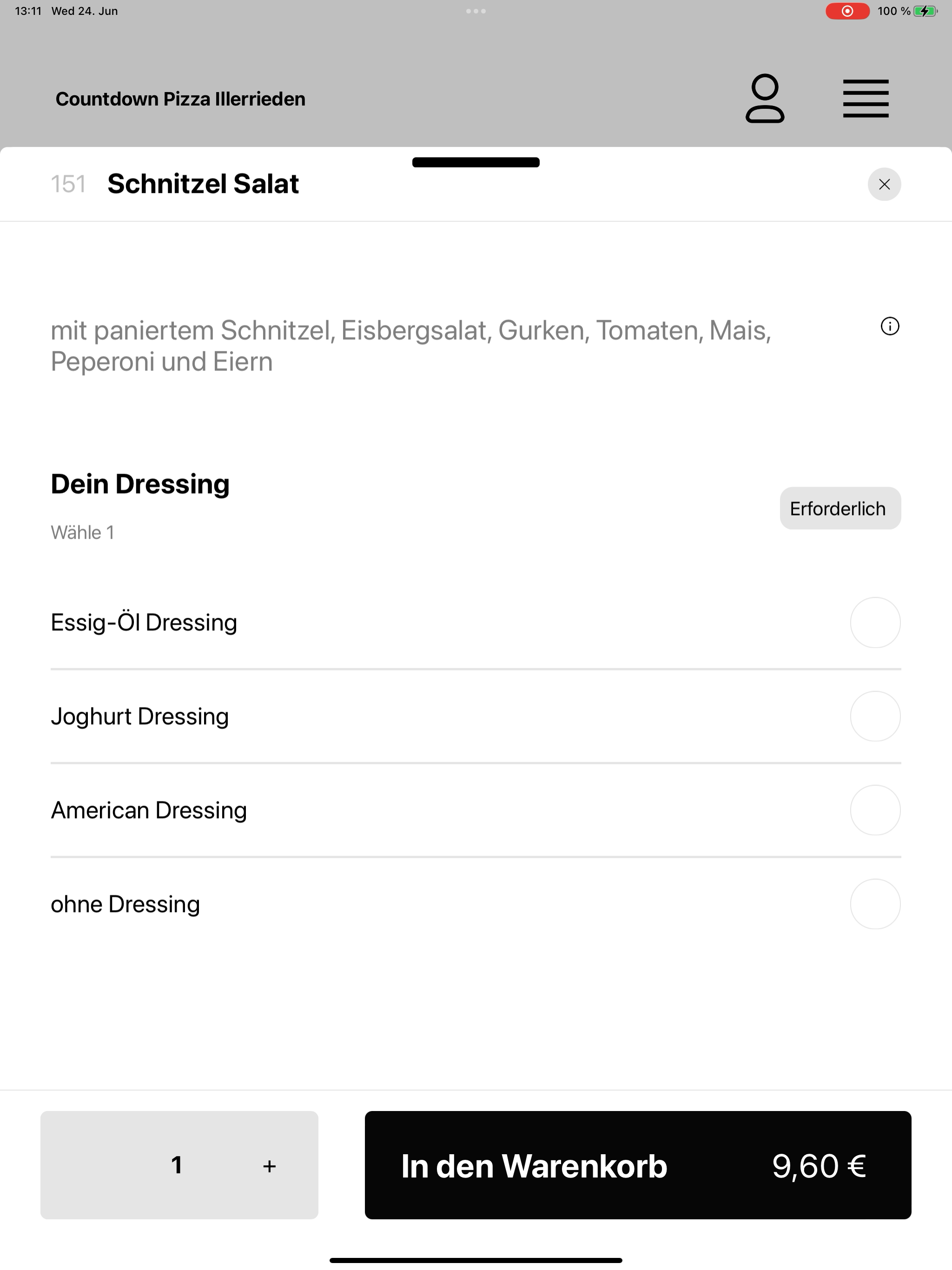The height and width of the screenshot is (1270, 952).
Task: Choose the ohne Dressing option circle
Action: 875,904
